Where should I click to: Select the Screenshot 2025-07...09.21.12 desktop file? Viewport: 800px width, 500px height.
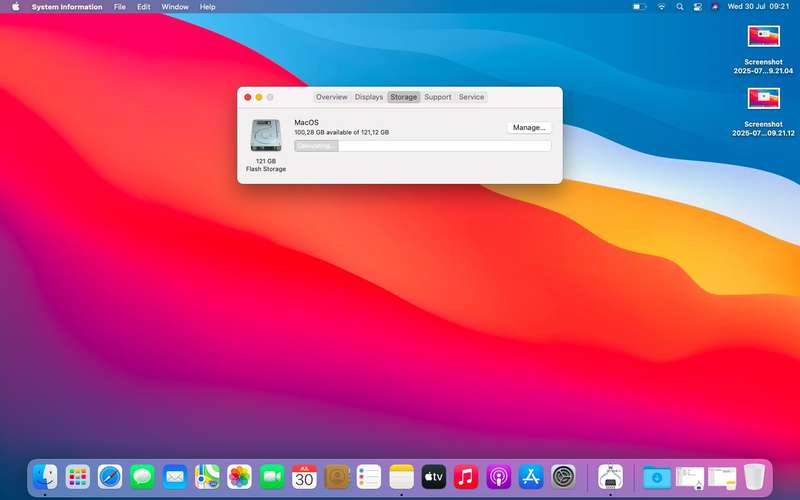point(763,113)
